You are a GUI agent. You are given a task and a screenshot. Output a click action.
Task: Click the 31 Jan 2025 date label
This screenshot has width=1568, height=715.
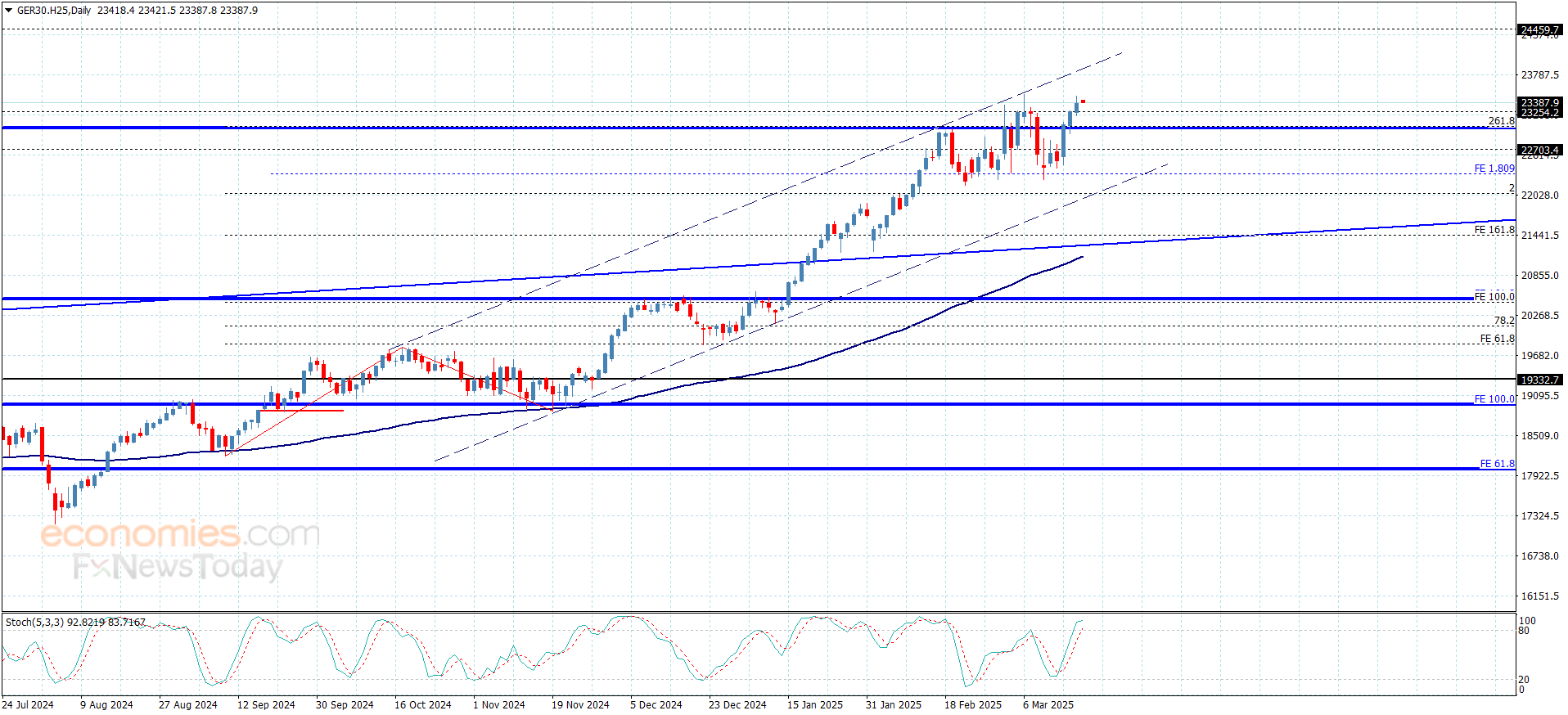click(x=894, y=705)
